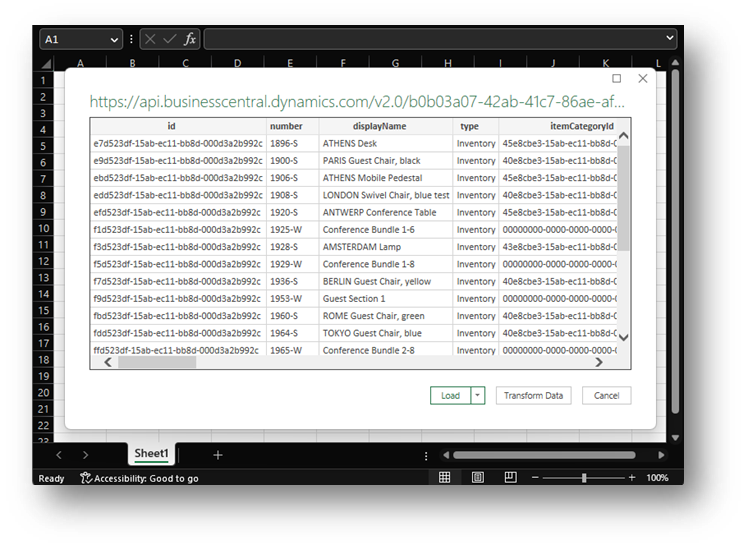Click worksheet scroll right arrow
The height and width of the screenshot is (546, 747).
tap(661, 455)
